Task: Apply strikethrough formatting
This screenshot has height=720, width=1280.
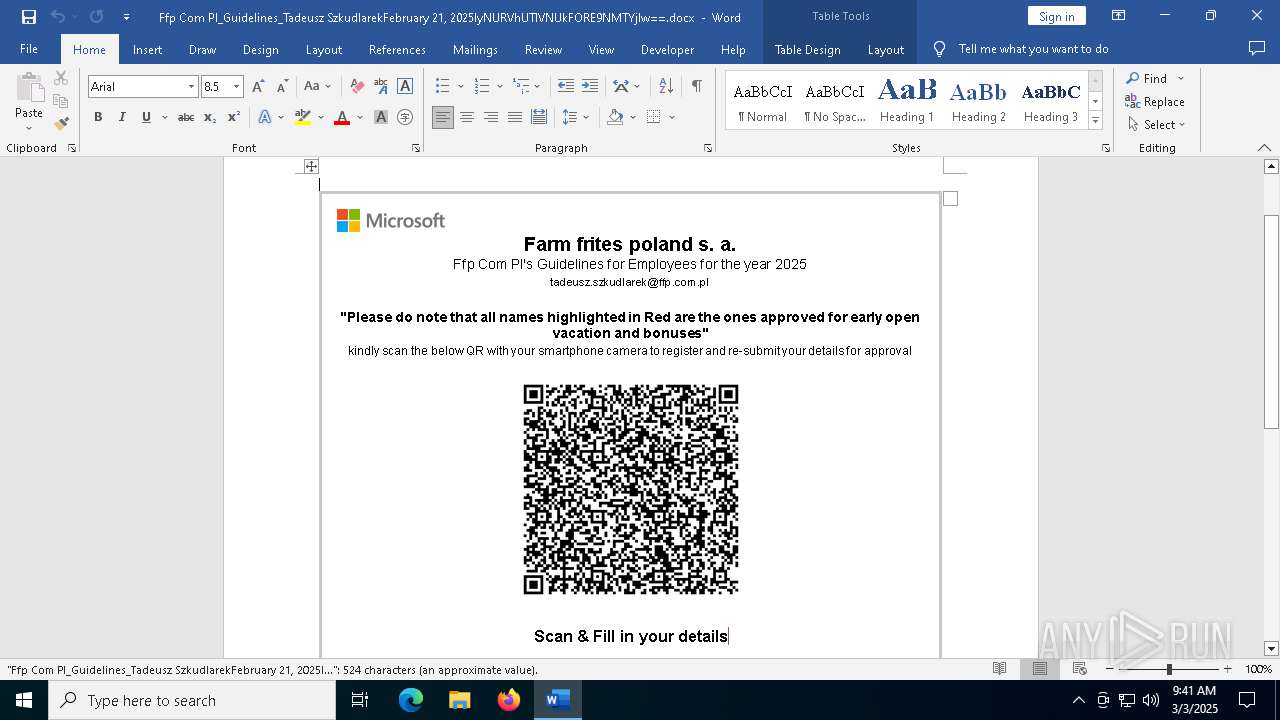Action: click(186, 117)
